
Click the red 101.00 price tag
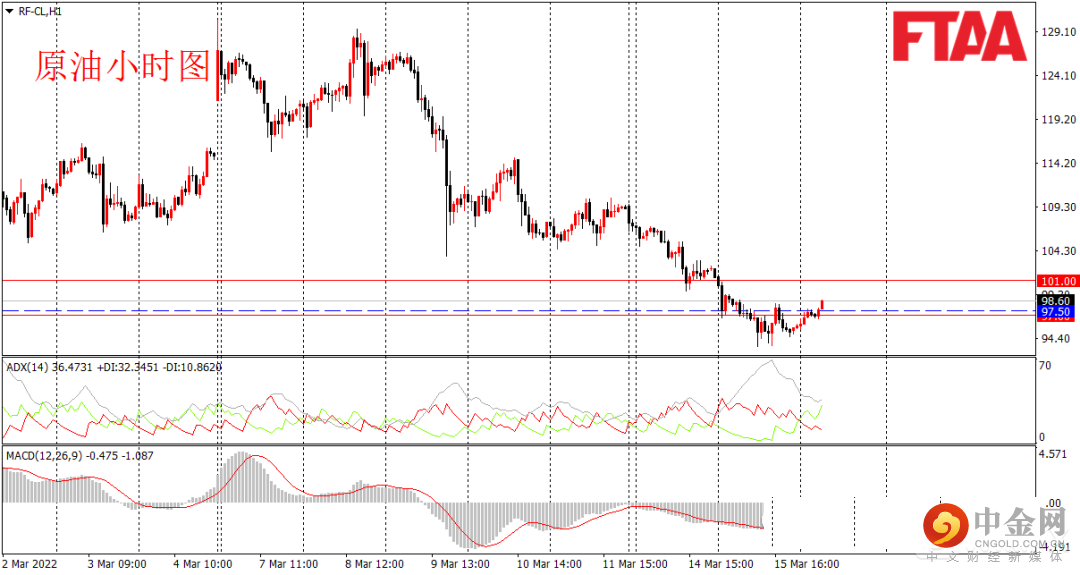pyautogui.click(x=1057, y=281)
